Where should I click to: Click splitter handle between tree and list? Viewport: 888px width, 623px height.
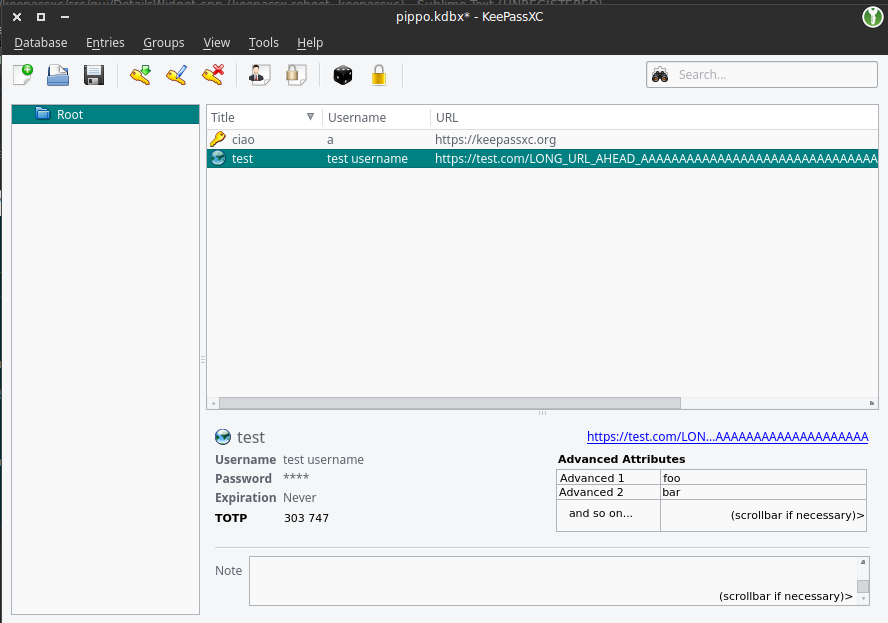tap(203, 359)
